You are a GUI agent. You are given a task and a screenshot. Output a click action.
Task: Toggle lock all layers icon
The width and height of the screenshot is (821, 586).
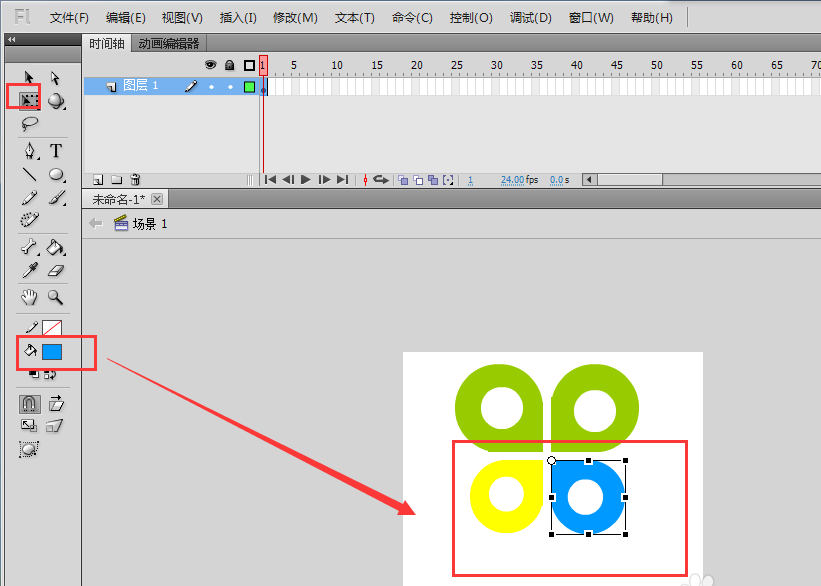click(x=229, y=65)
